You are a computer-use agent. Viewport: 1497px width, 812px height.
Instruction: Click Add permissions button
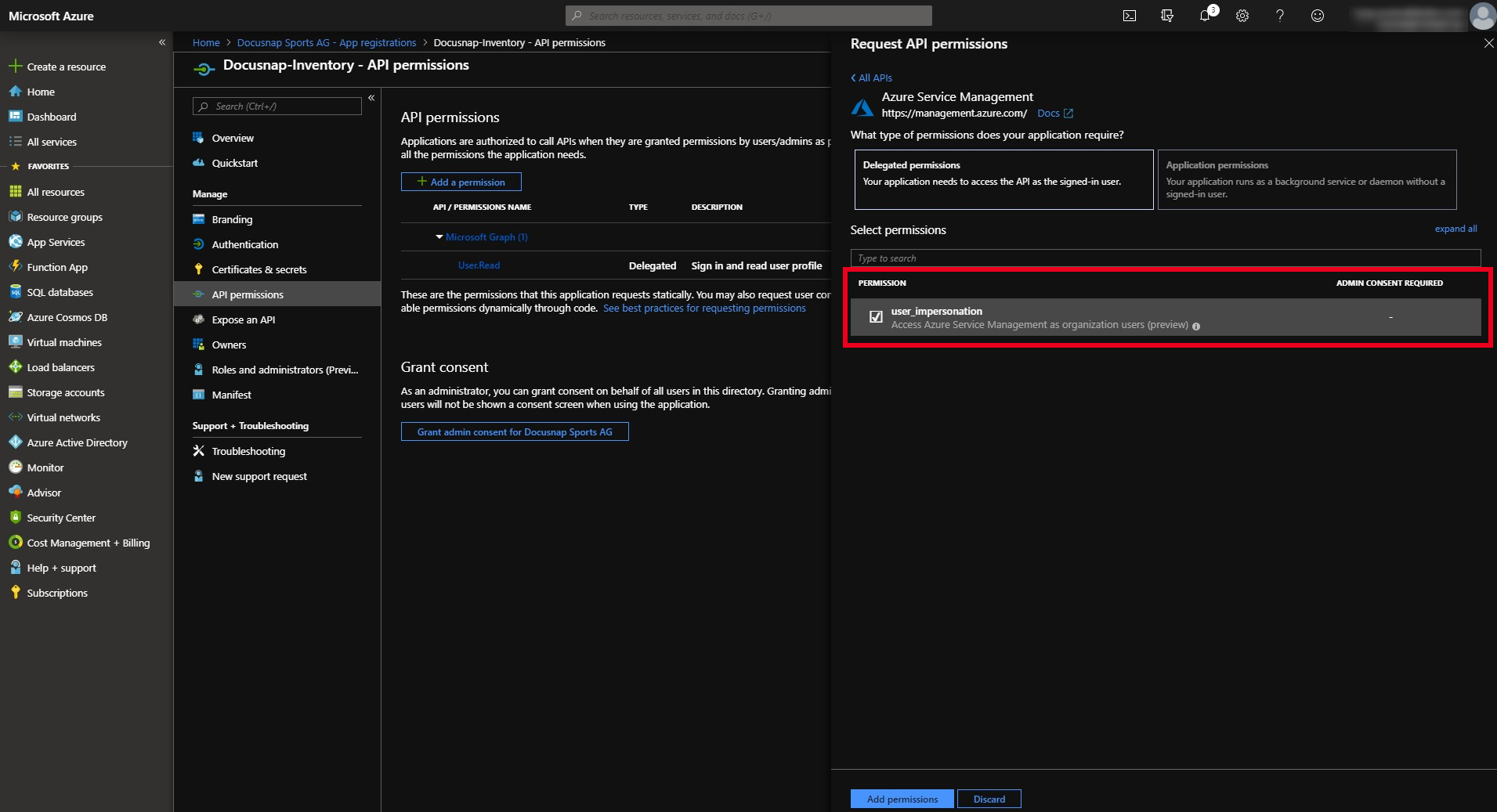(902, 799)
